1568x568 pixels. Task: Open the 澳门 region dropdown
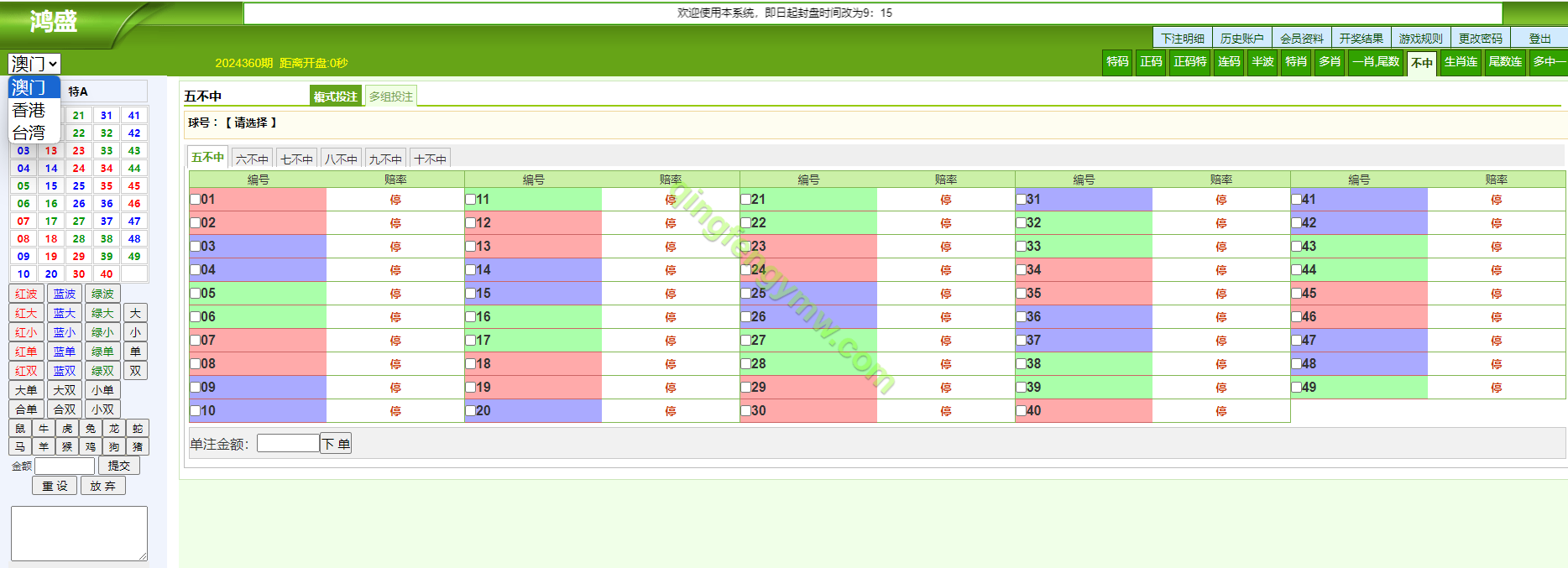tap(34, 64)
